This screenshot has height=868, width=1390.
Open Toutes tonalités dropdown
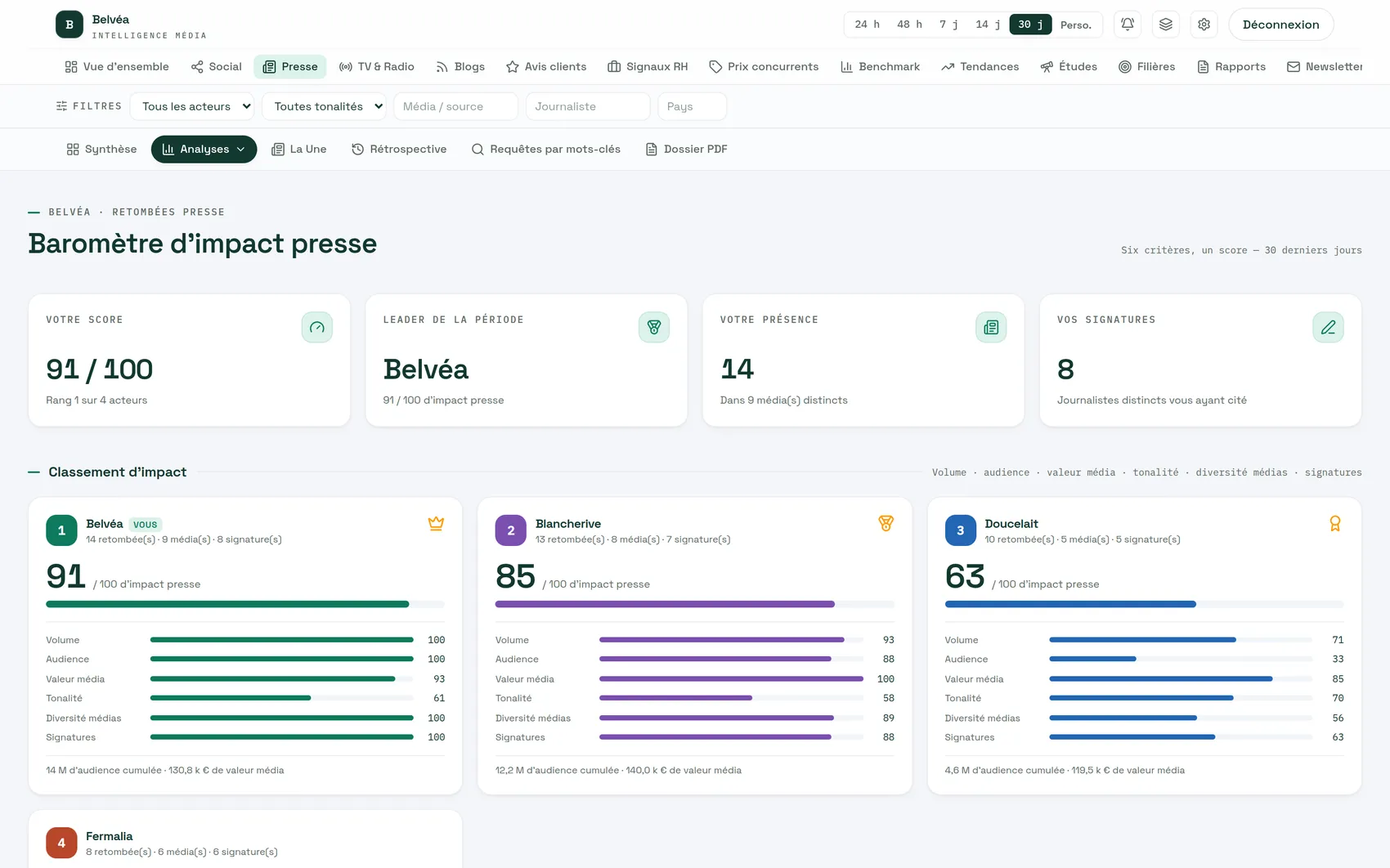tap(324, 106)
